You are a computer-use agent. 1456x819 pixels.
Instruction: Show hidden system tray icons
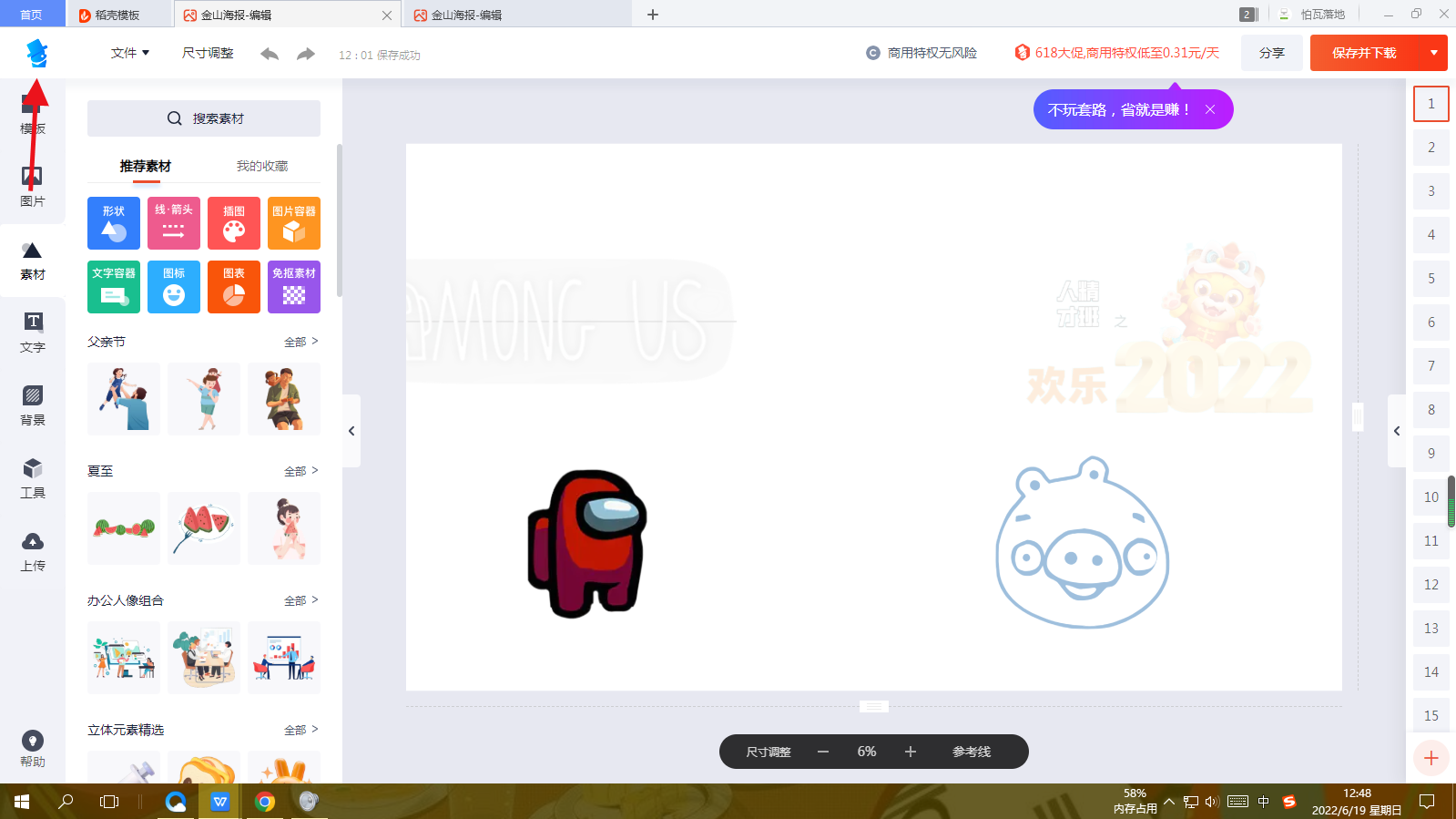point(1169,802)
